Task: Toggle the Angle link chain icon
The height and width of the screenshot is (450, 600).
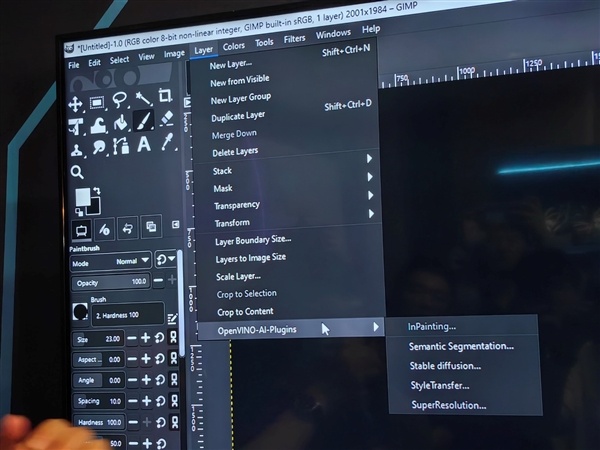Action: point(174,380)
